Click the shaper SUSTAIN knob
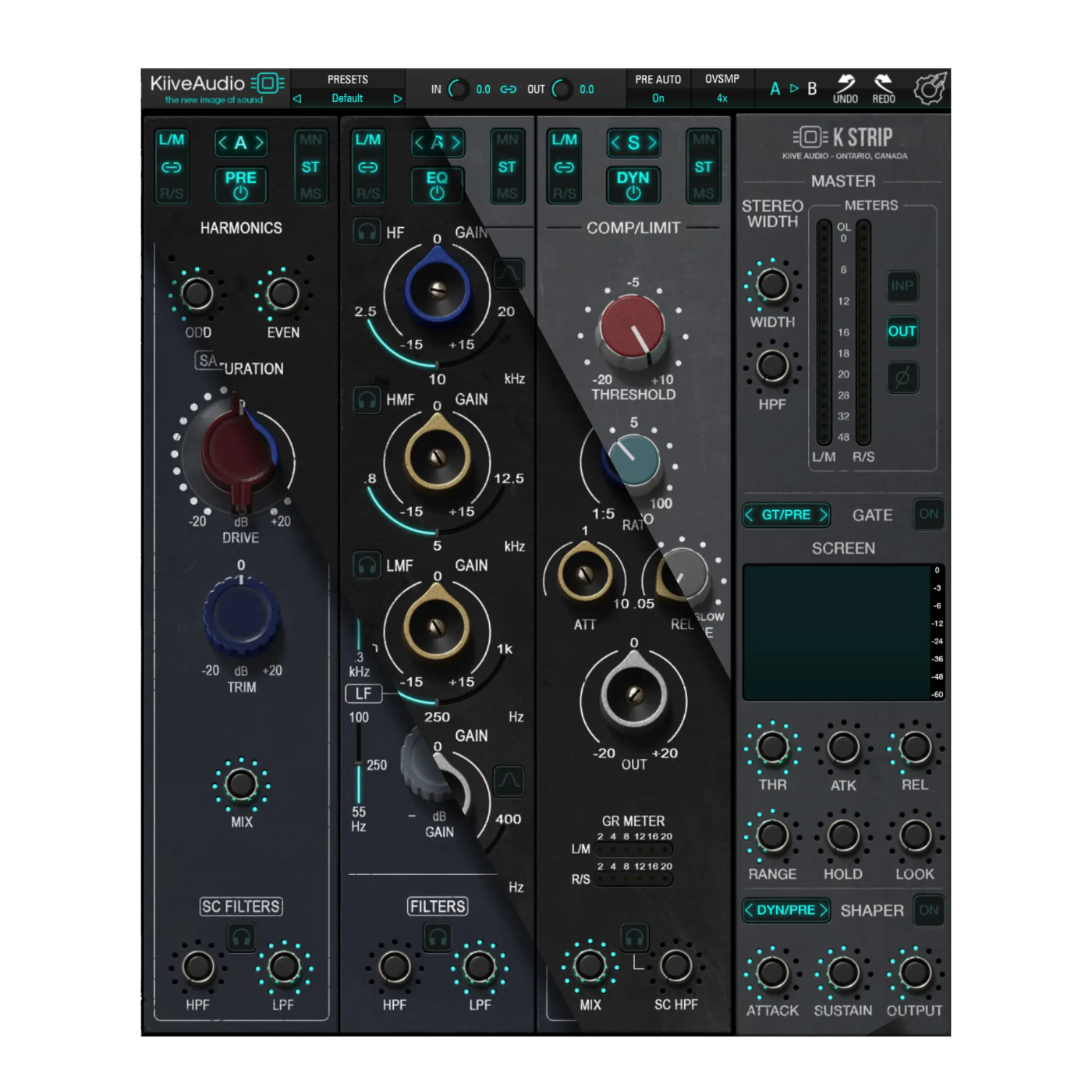 pos(843,973)
